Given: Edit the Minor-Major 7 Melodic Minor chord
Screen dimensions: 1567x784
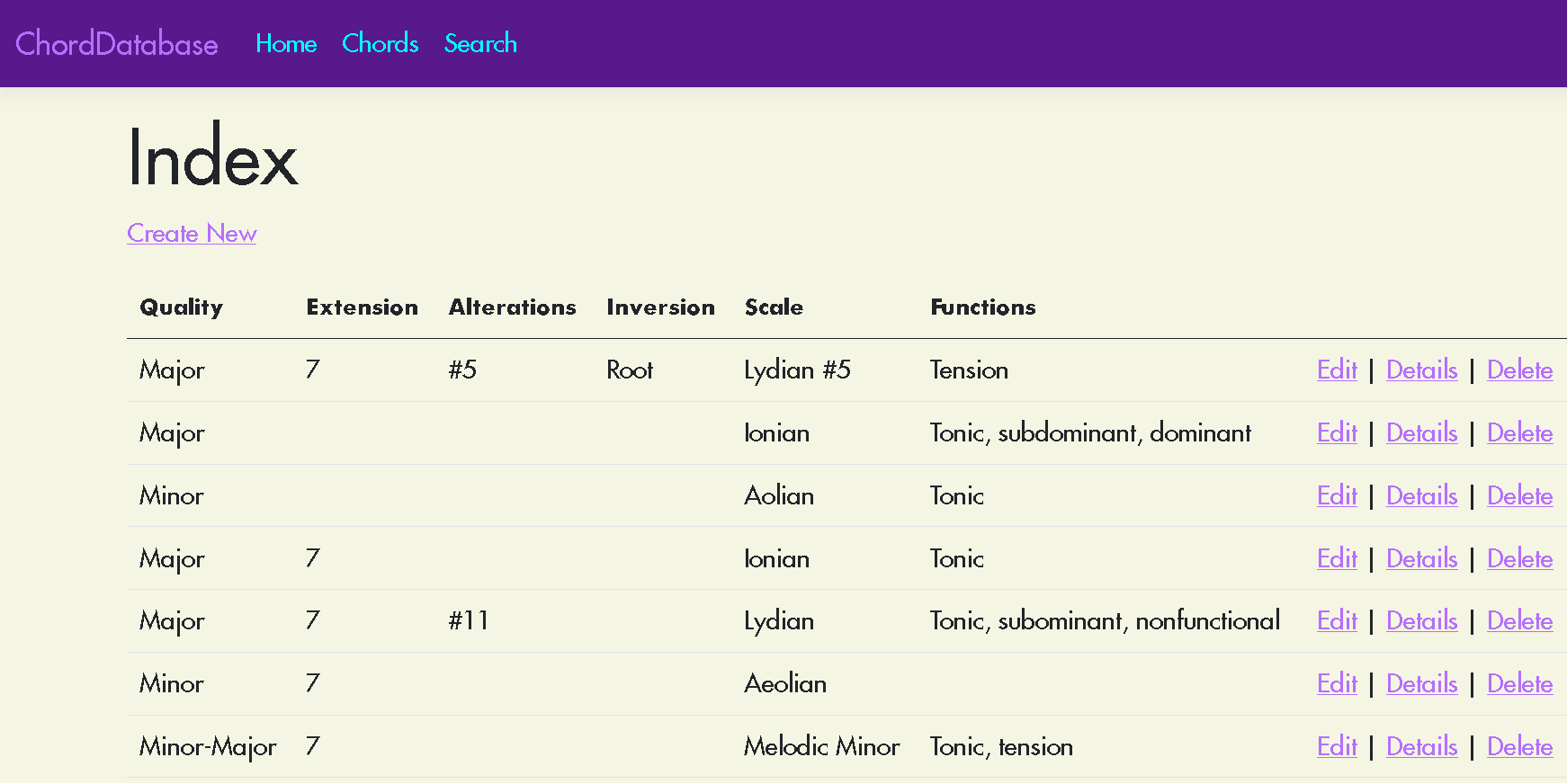Looking at the screenshot, I should [x=1337, y=746].
